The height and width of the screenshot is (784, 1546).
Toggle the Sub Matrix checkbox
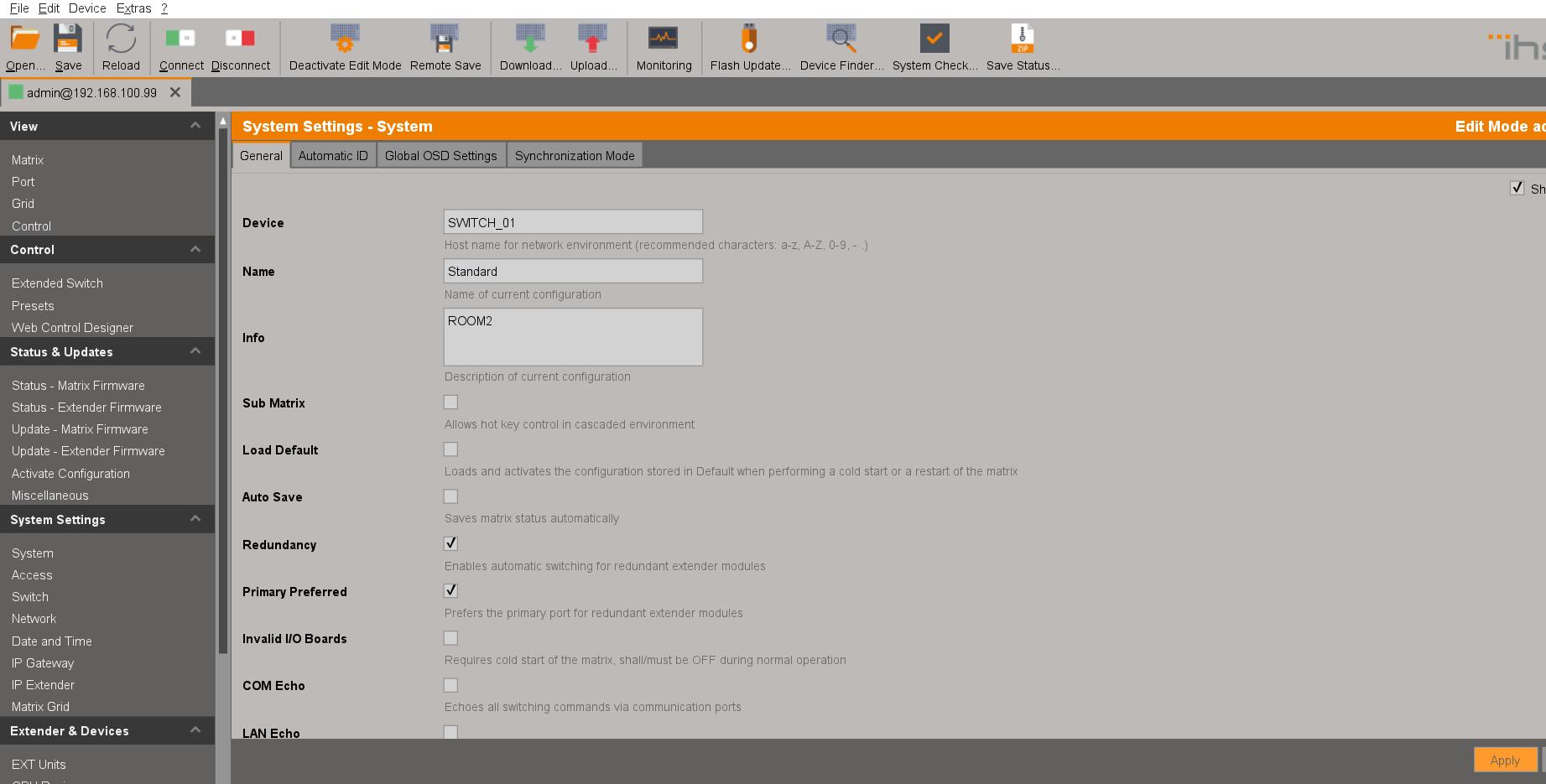point(450,402)
